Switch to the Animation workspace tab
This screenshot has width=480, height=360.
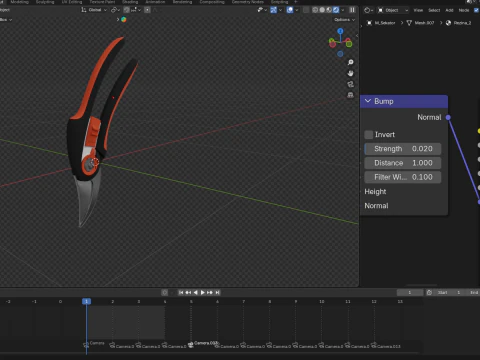[155, 2]
